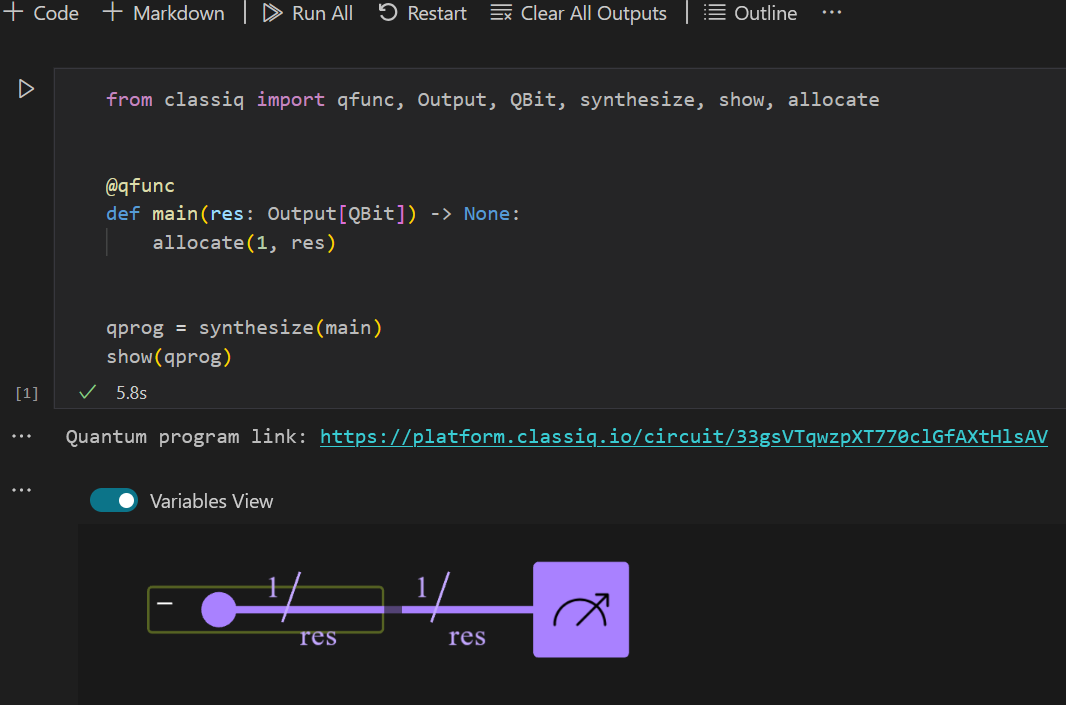Click the Variables View label text
1066x705 pixels.
pyautogui.click(x=211, y=502)
